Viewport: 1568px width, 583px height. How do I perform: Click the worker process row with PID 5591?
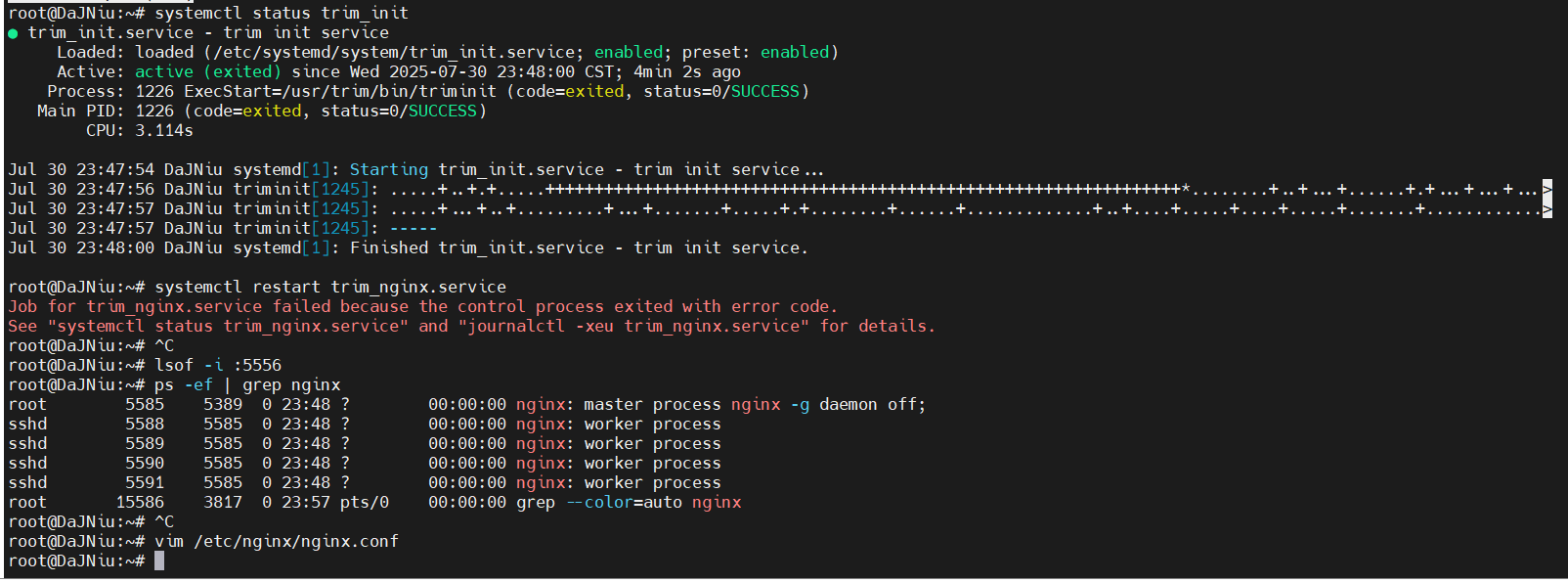tap(365, 482)
